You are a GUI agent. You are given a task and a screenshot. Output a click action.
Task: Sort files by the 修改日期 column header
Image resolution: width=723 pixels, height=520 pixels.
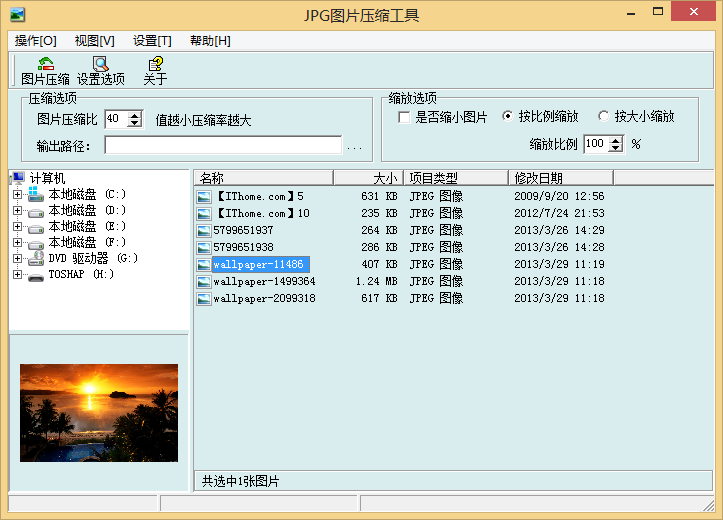point(561,177)
